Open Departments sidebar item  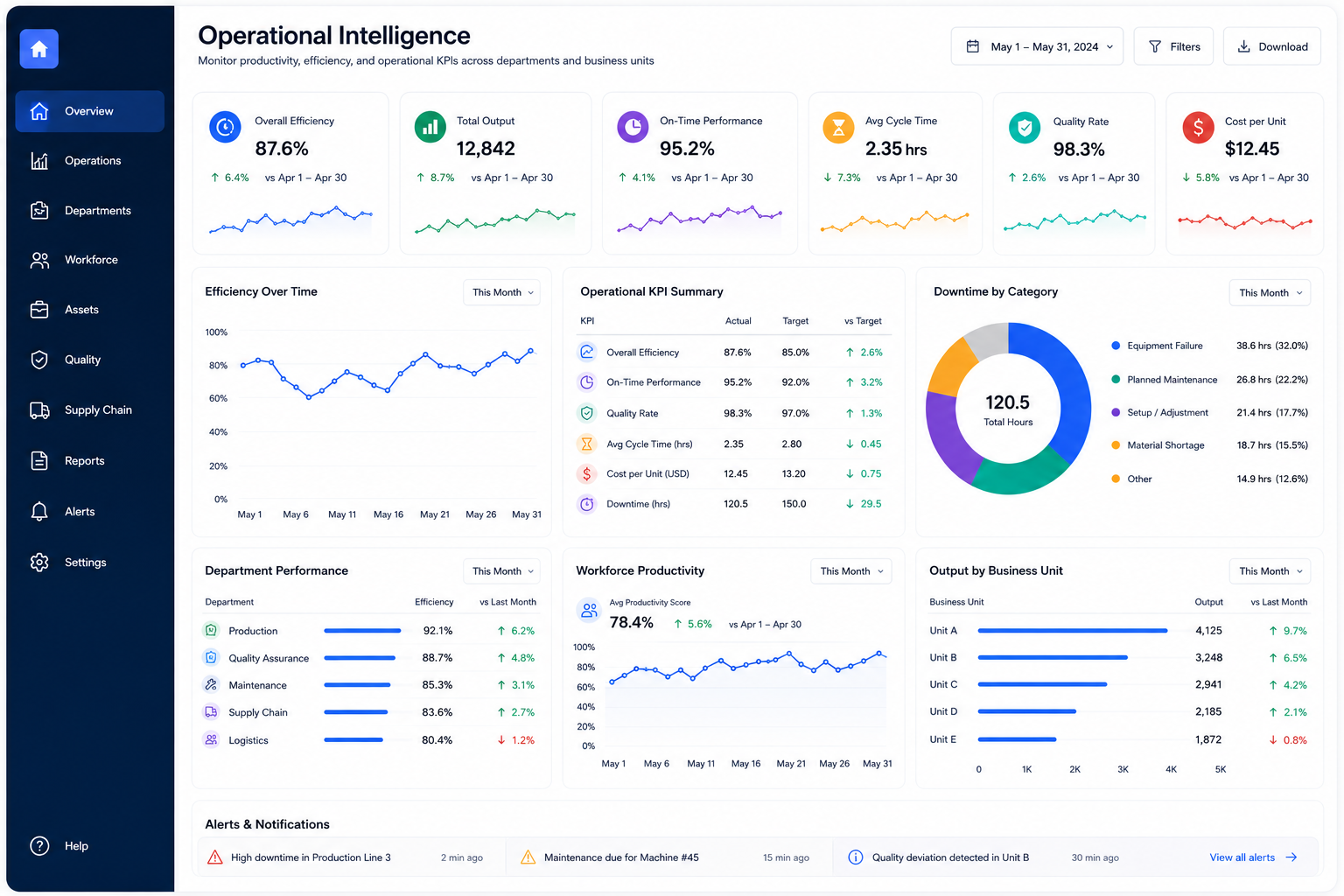pos(89,211)
